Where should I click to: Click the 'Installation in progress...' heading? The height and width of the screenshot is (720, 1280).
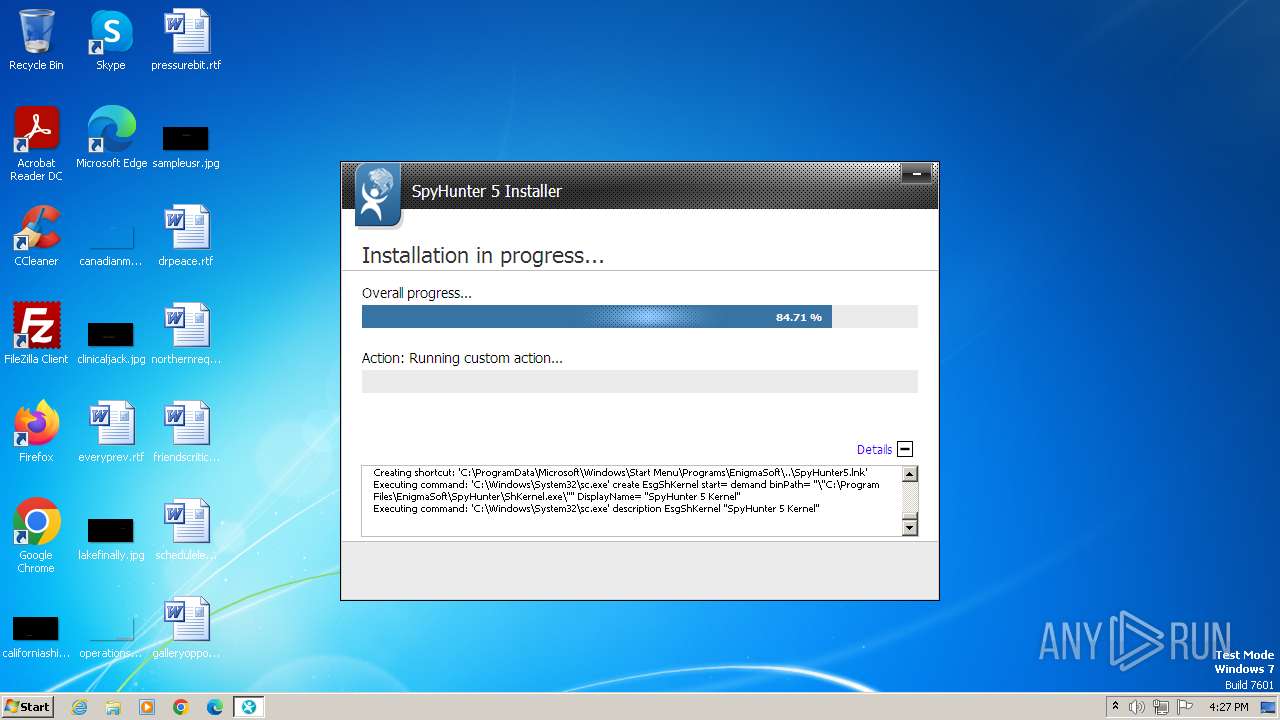pos(483,256)
